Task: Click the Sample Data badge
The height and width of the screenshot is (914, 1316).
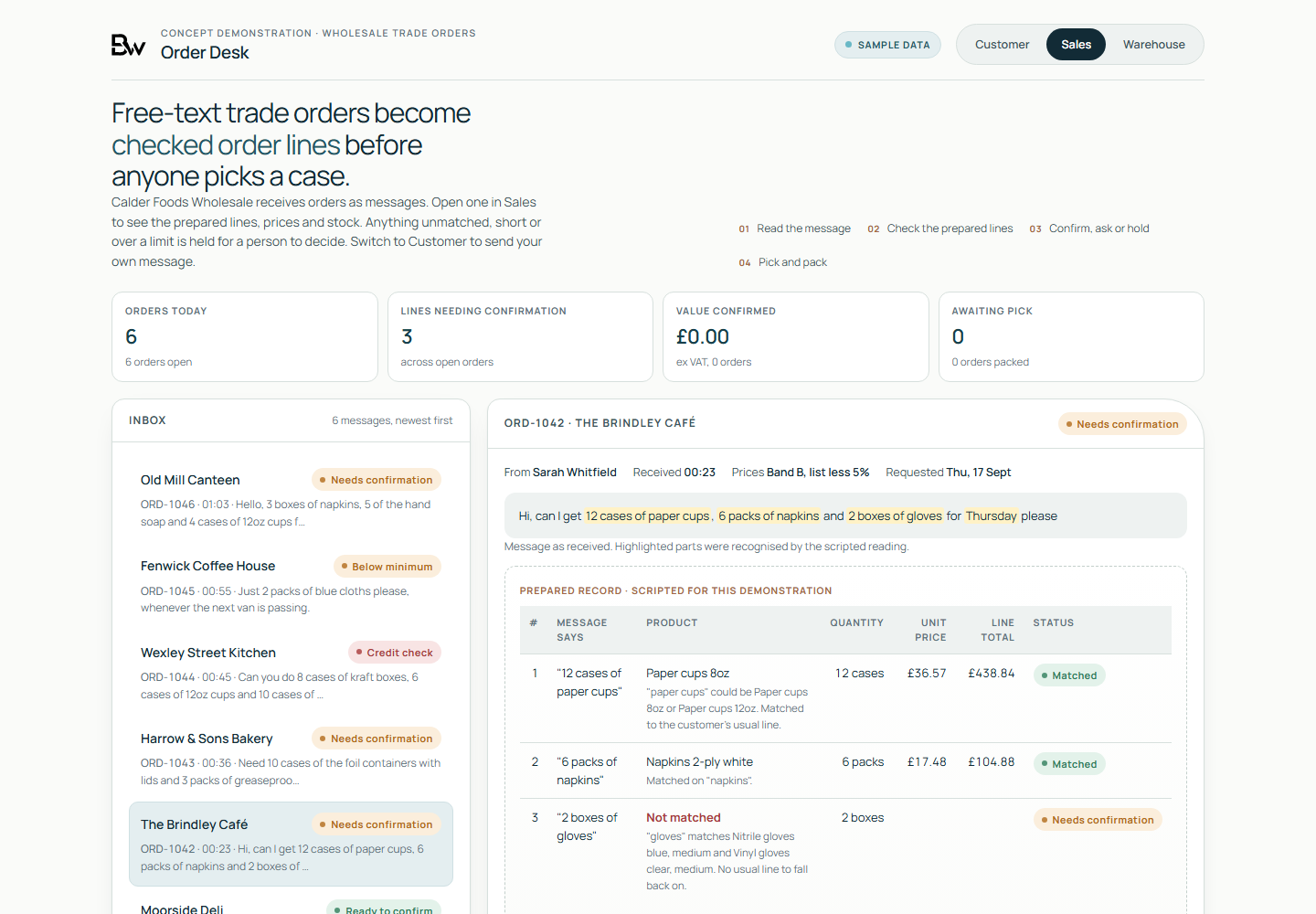Action: (x=887, y=45)
